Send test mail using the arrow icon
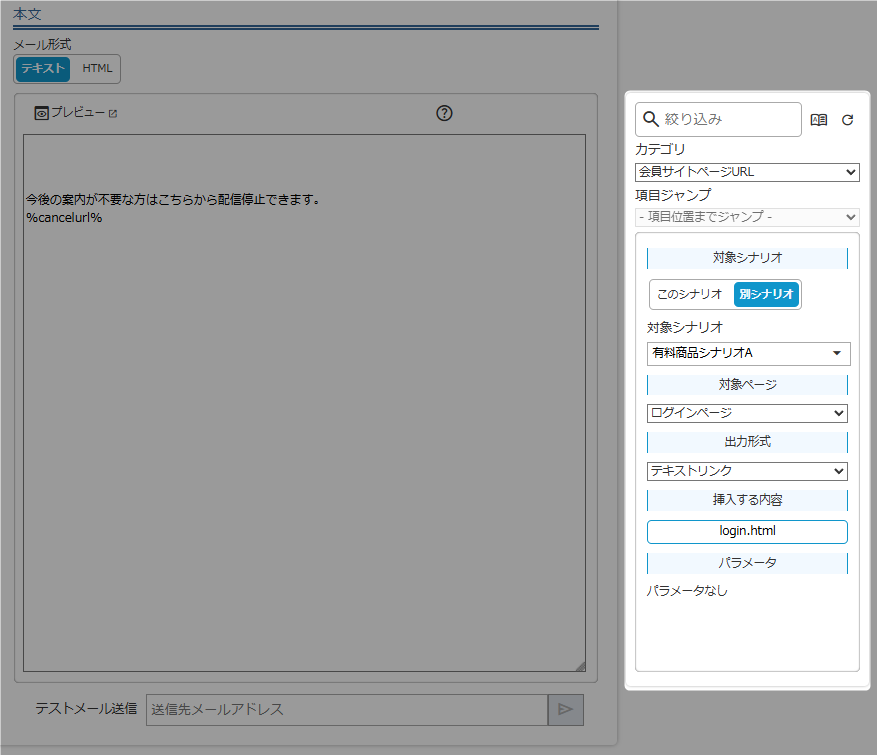 [564, 710]
